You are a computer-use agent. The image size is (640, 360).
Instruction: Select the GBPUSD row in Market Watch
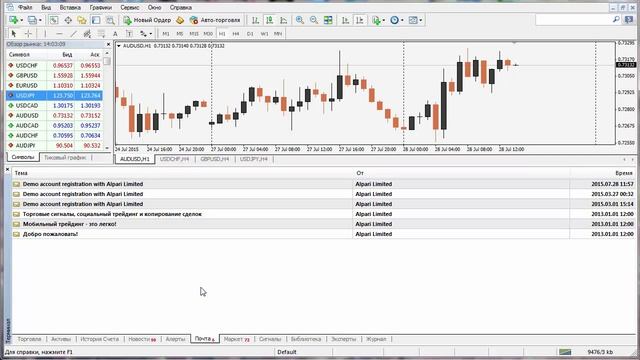[x=54, y=76]
